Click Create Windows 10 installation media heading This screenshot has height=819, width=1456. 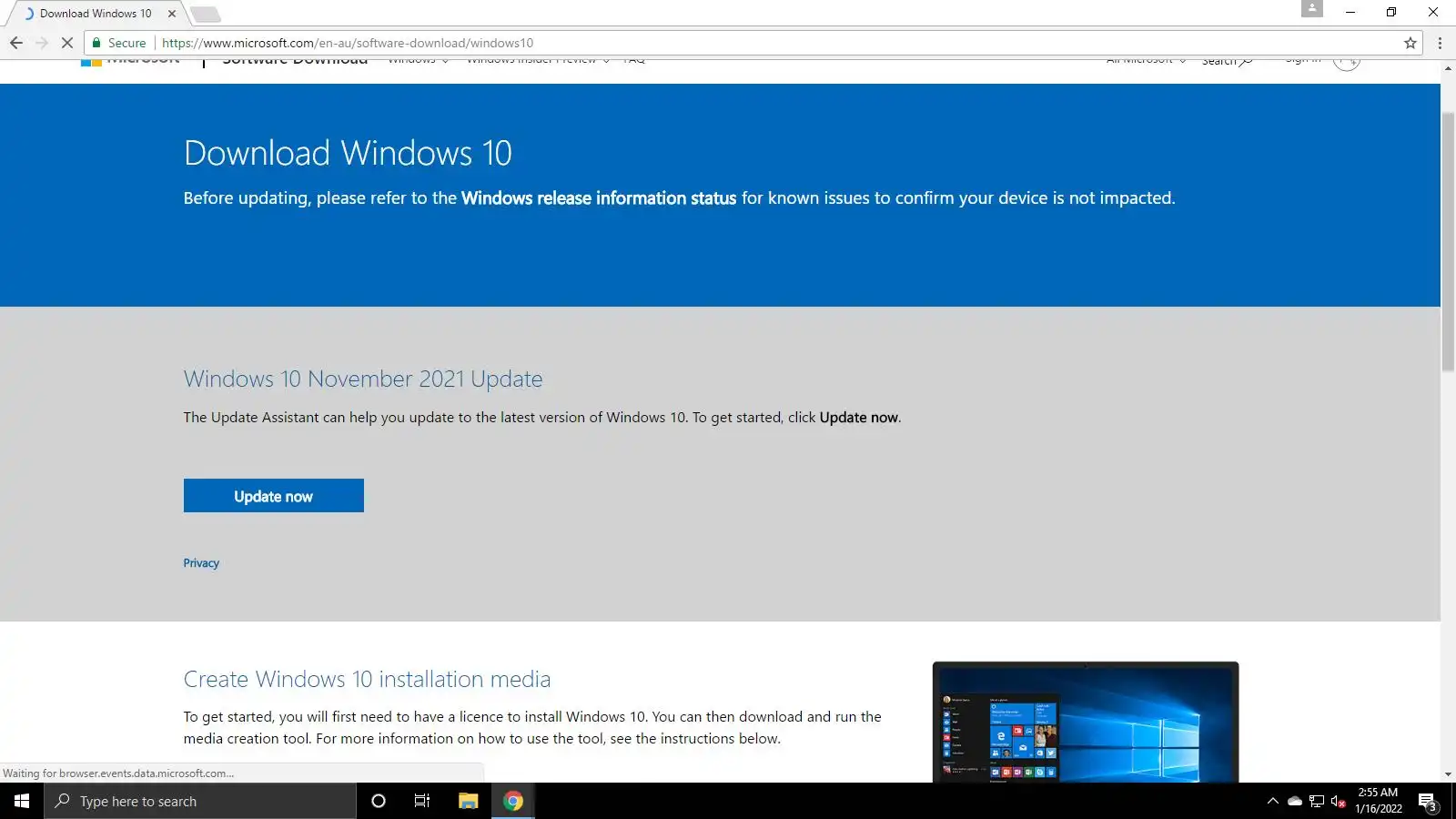tap(367, 679)
